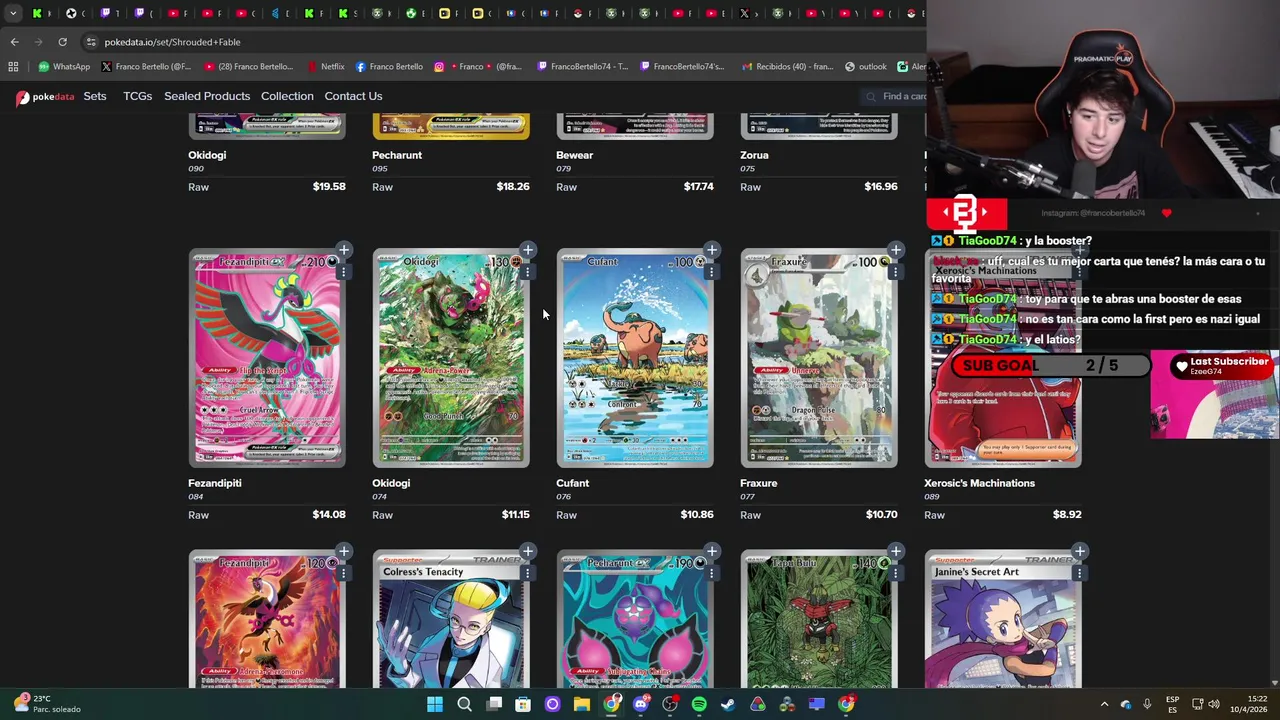Open Windows Start menu
This screenshot has width=1280, height=720.
[x=435, y=704]
